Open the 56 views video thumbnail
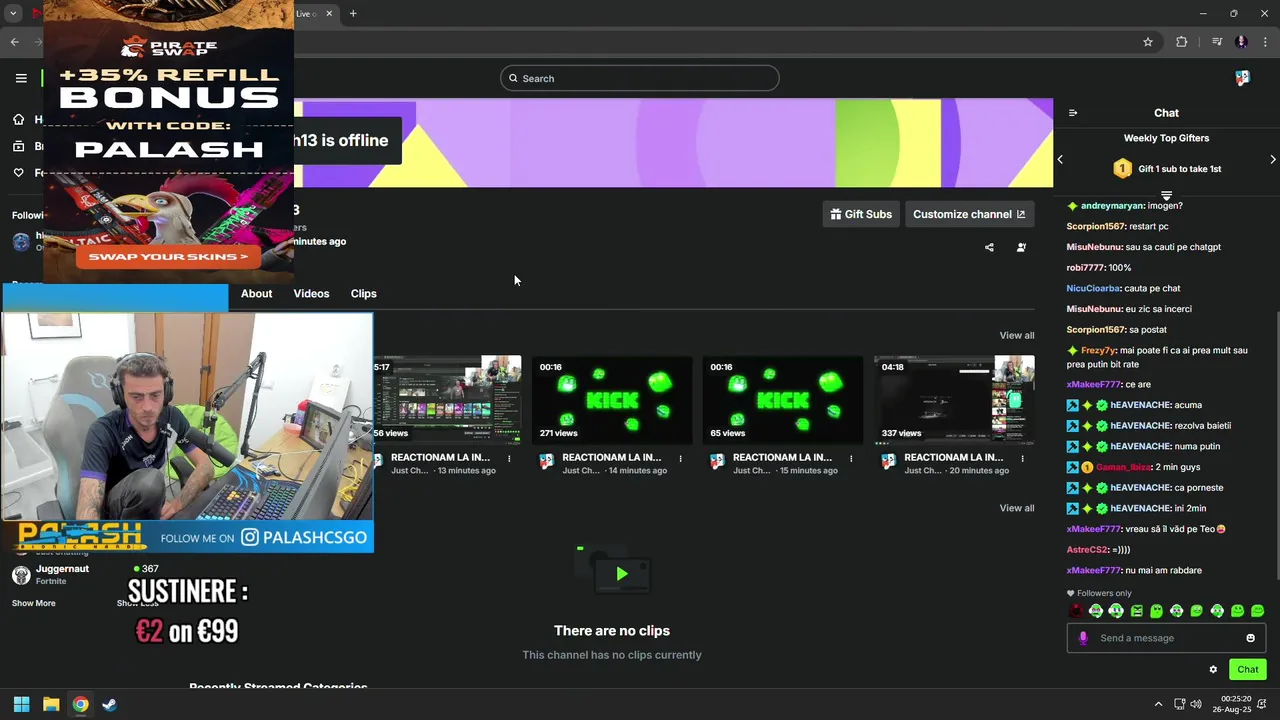This screenshot has width=1280, height=720. (447, 400)
